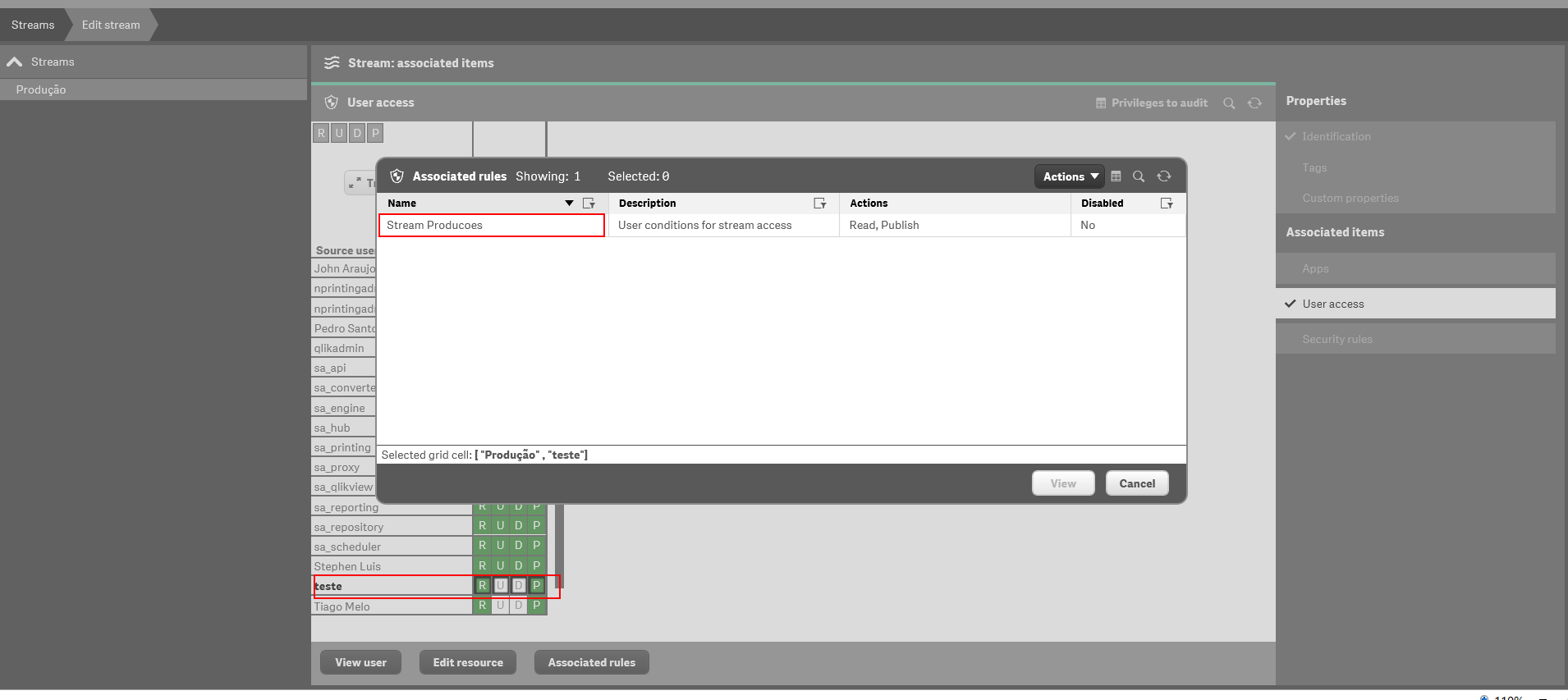Select user sa_engine in the grid
This screenshot has width=1568, height=700.
tap(344, 408)
